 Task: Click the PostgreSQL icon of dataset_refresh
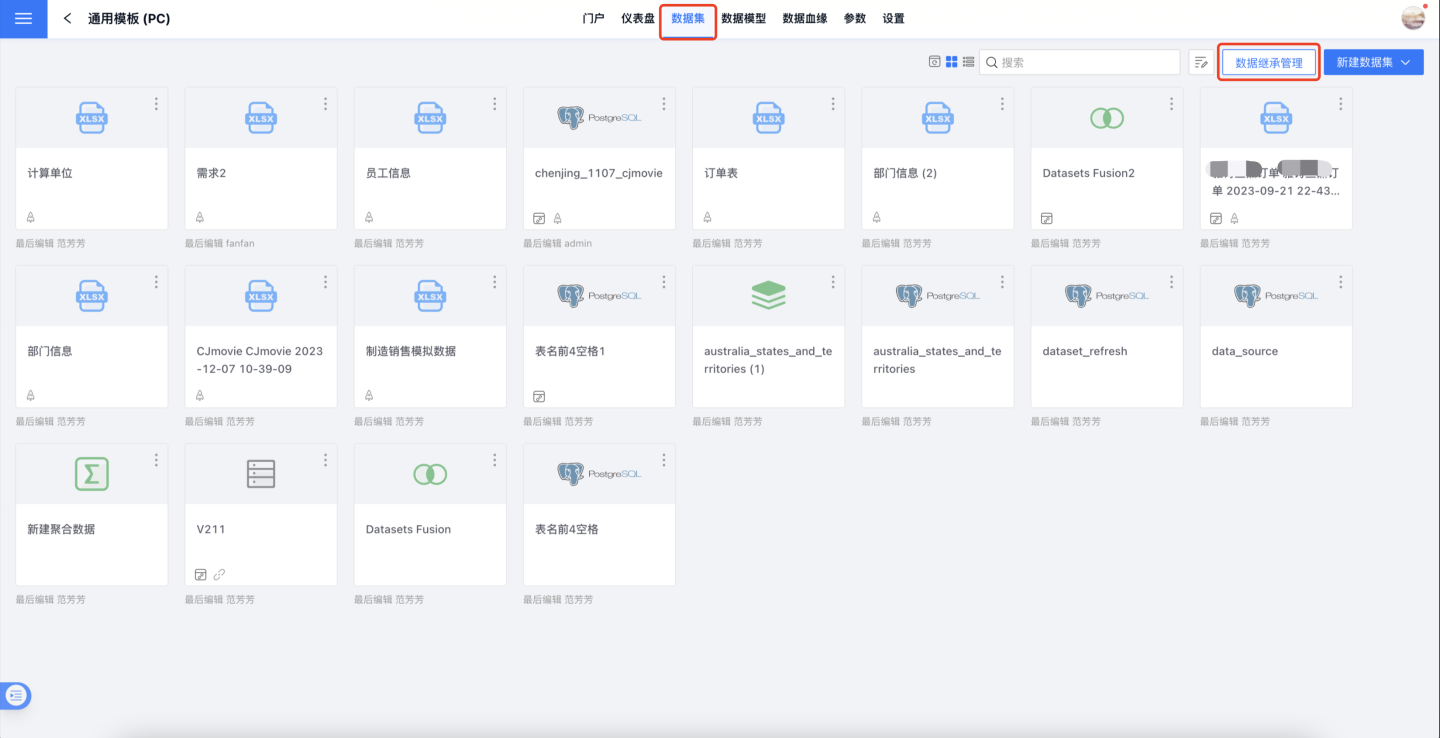[1107, 296]
